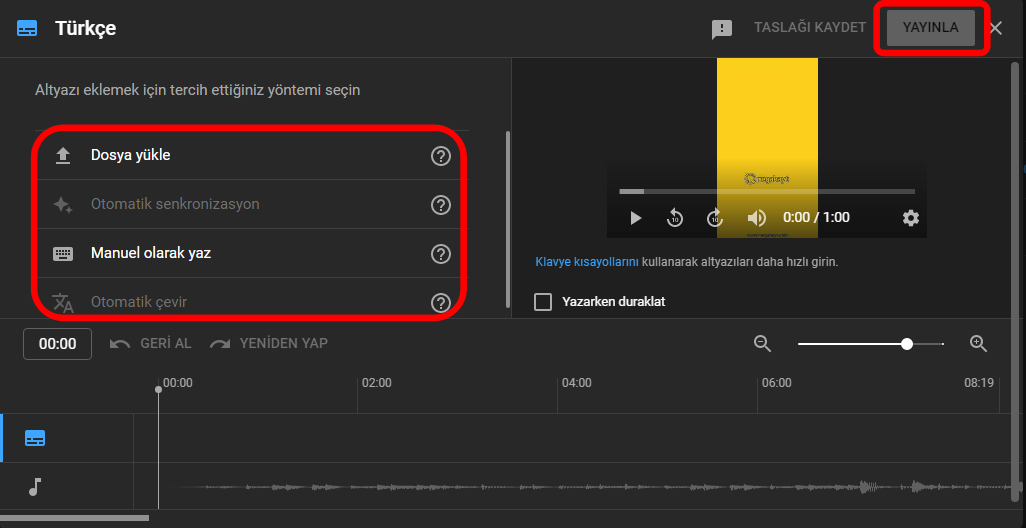This screenshot has height=528, width=1026.
Task: Zoom in on the timeline
Action: 979,344
